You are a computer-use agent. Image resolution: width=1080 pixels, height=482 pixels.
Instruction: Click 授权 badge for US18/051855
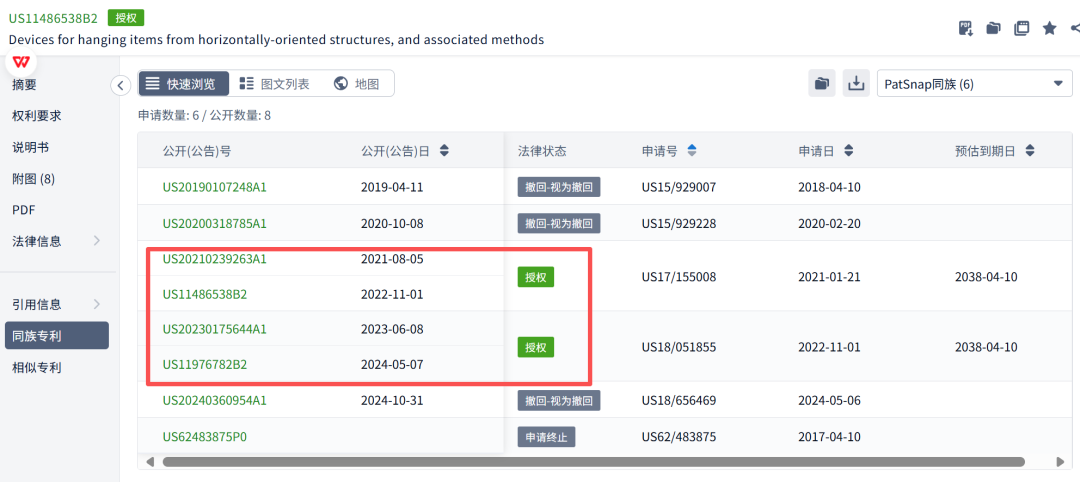point(536,347)
